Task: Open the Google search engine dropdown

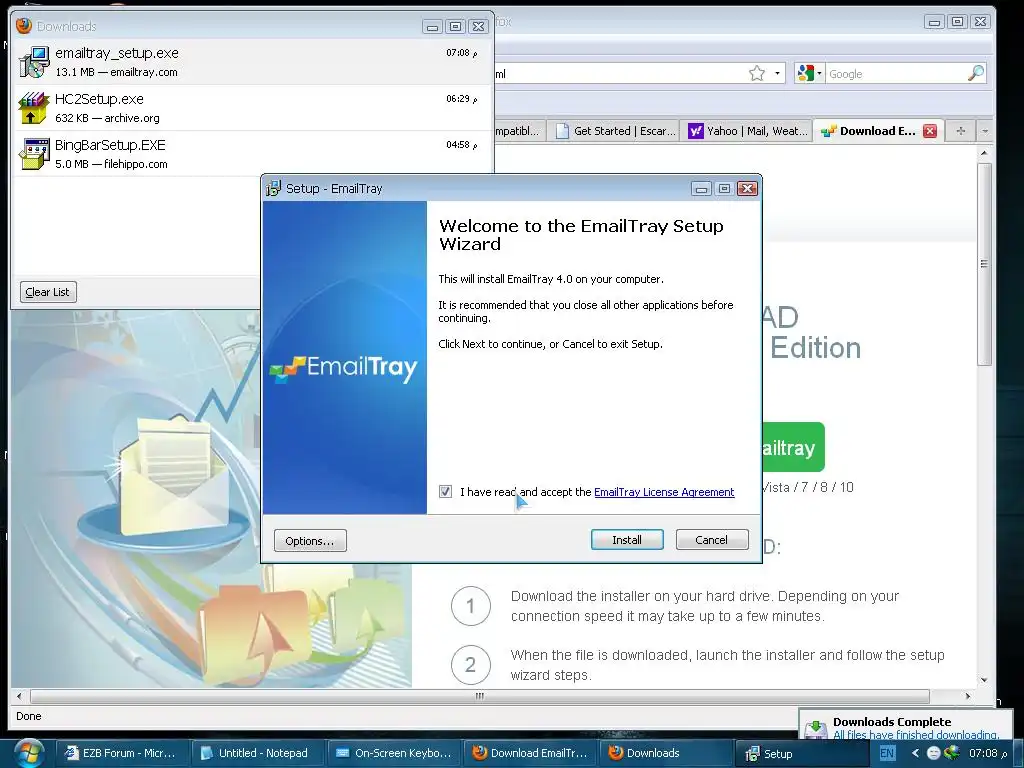Action: 809,73
